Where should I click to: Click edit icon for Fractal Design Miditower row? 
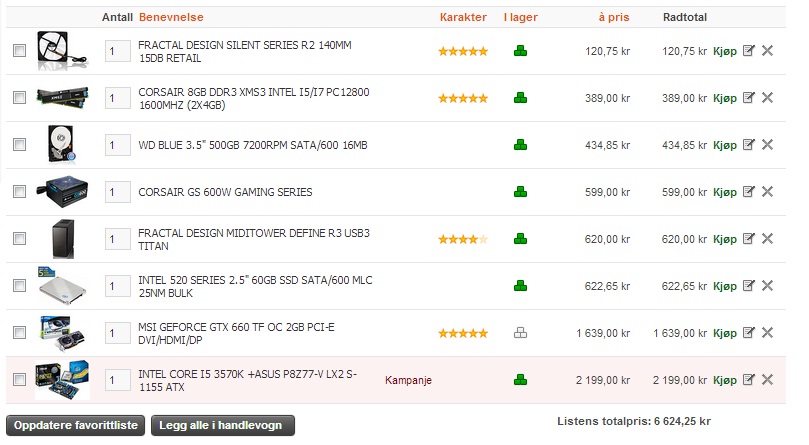click(x=749, y=239)
